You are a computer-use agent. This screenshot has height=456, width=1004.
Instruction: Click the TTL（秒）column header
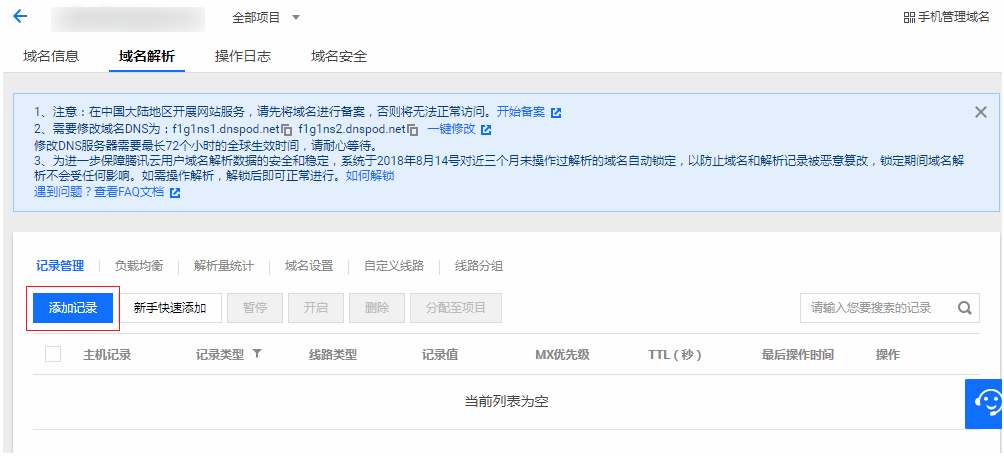coord(675,355)
